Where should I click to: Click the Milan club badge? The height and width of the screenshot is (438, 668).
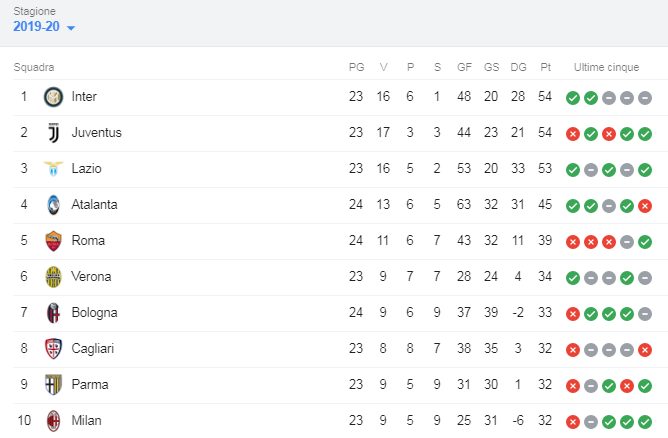53,421
